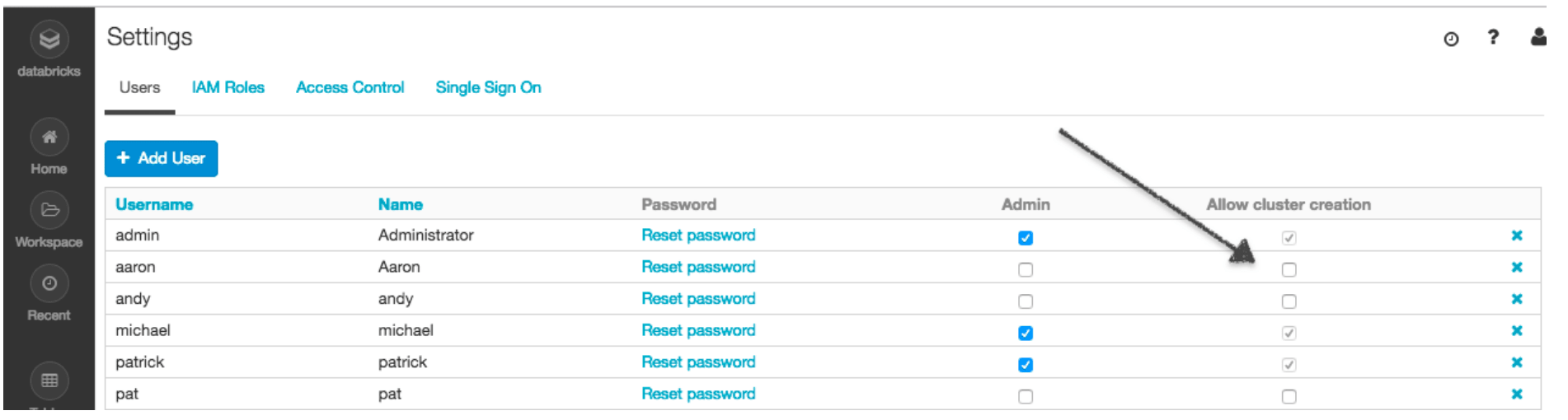Image resolution: width=1568 pixels, height=420 pixels.
Task: Click the question mark help icon
Action: tap(1493, 37)
